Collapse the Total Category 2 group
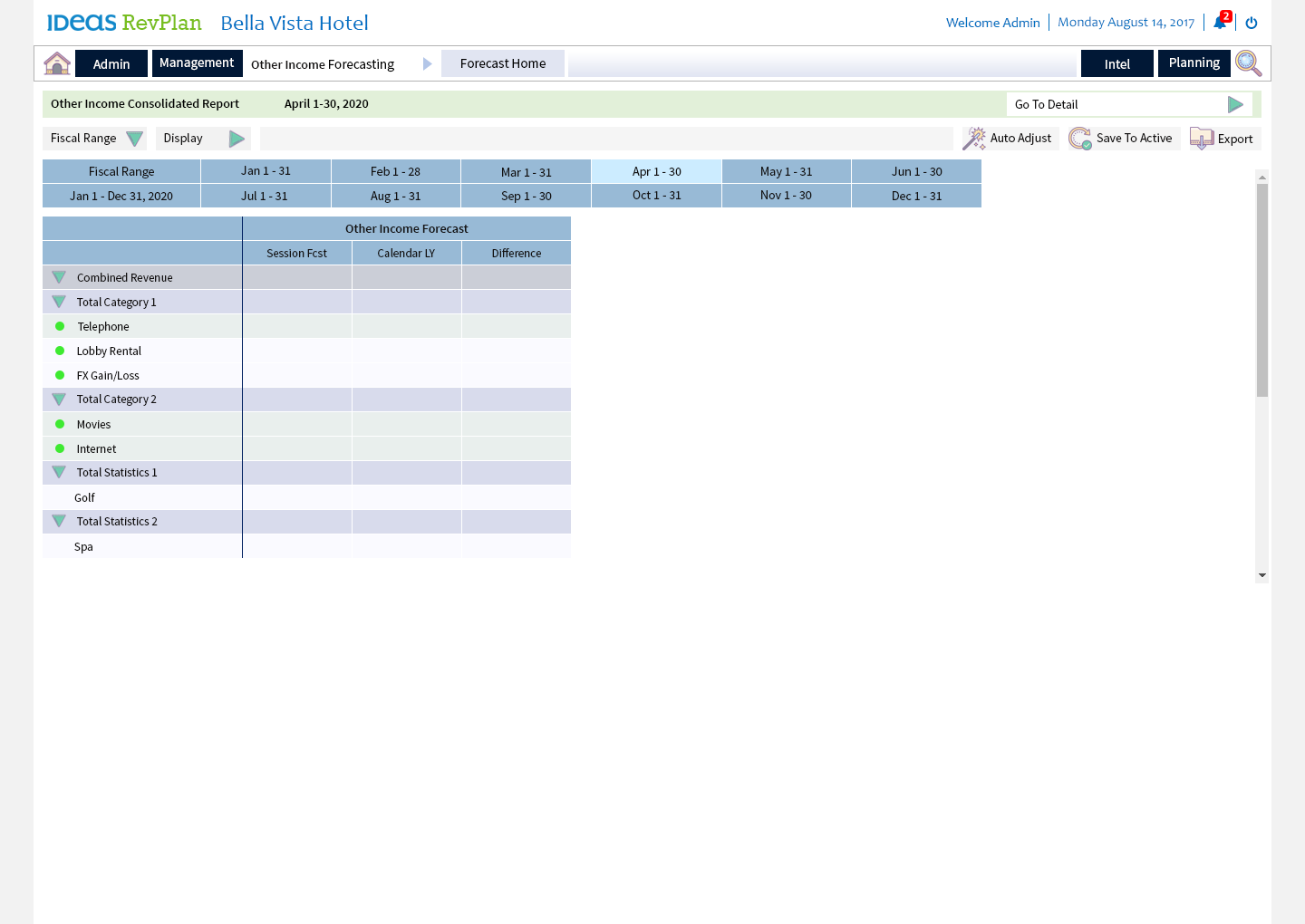Image resolution: width=1305 pixels, height=924 pixels. [59, 399]
